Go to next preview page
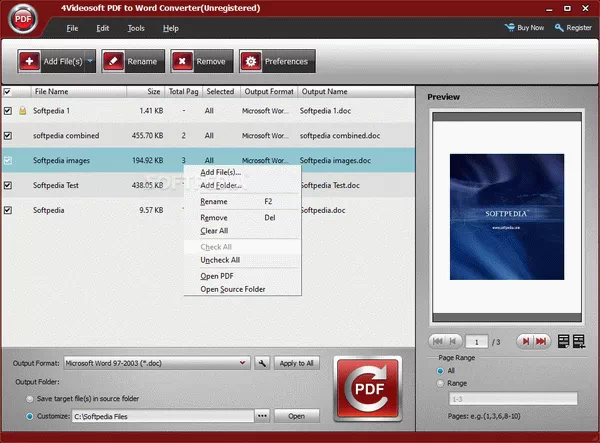This screenshot has height=443, width=600. tap(526, 341)
